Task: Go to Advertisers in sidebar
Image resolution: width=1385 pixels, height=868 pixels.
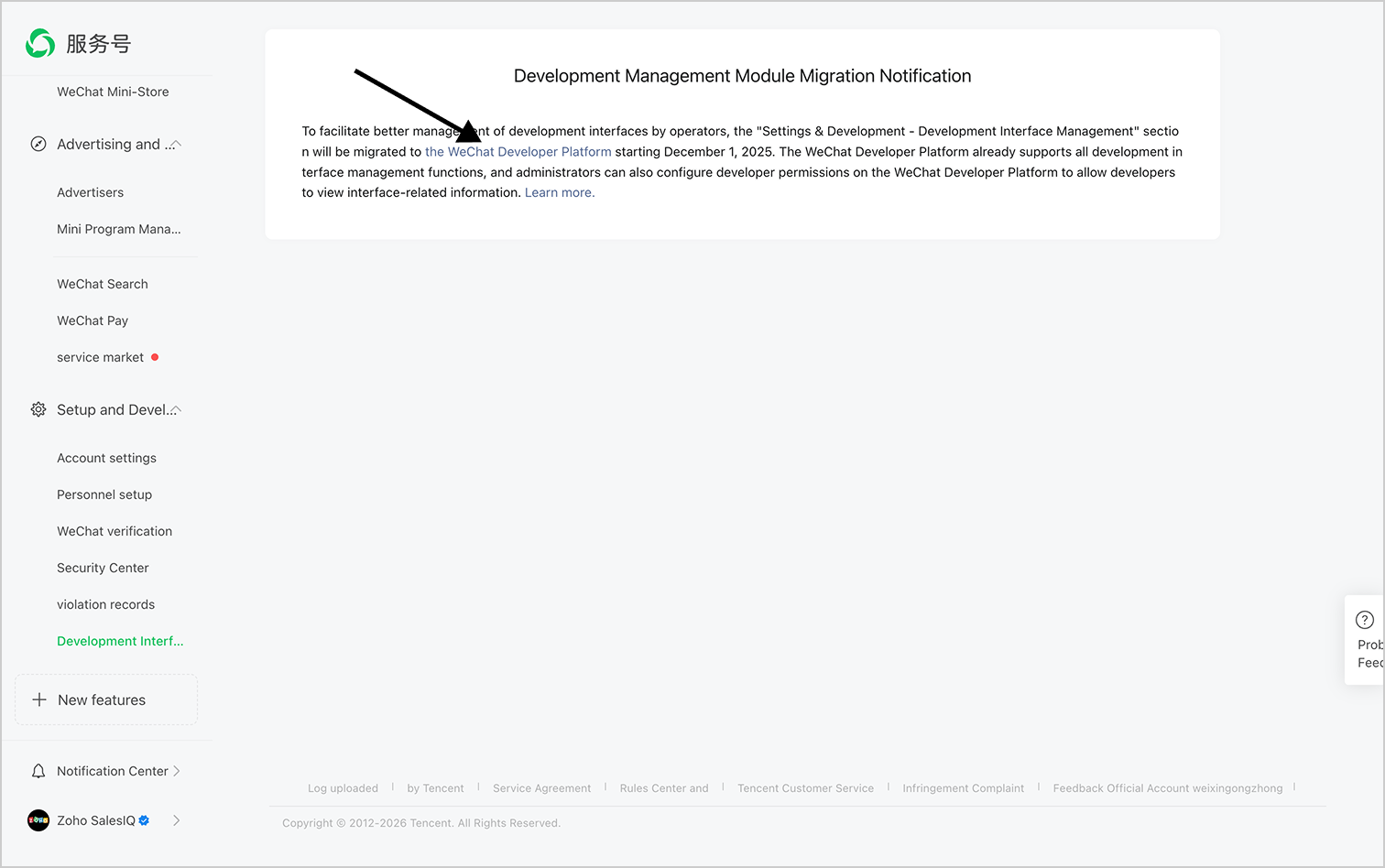Action: coord(90,192)
